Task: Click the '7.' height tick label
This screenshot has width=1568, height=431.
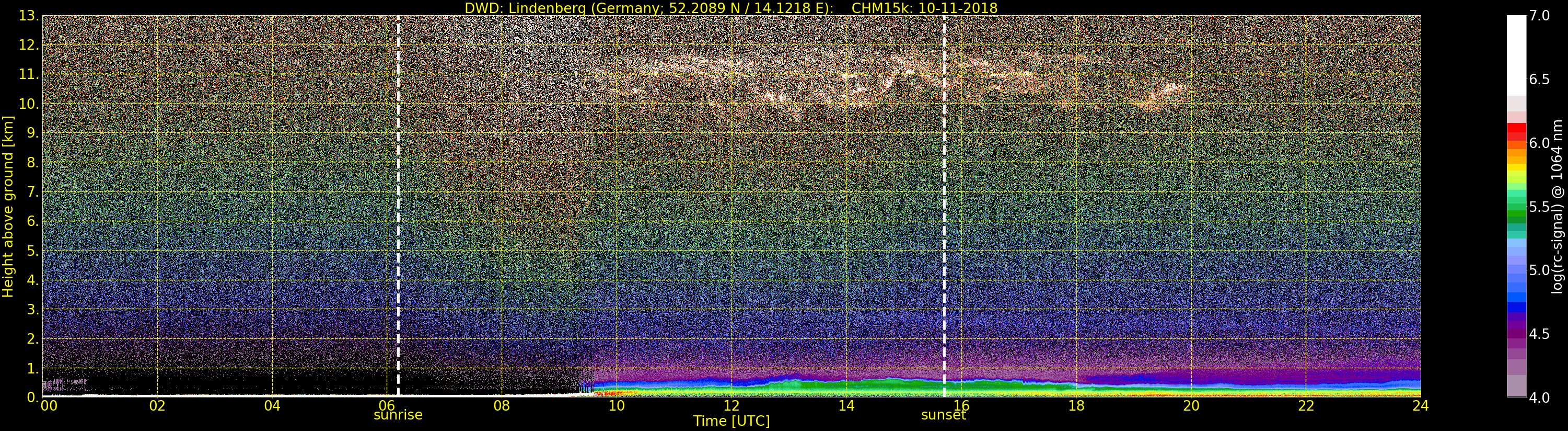Action: pos(32,192)
